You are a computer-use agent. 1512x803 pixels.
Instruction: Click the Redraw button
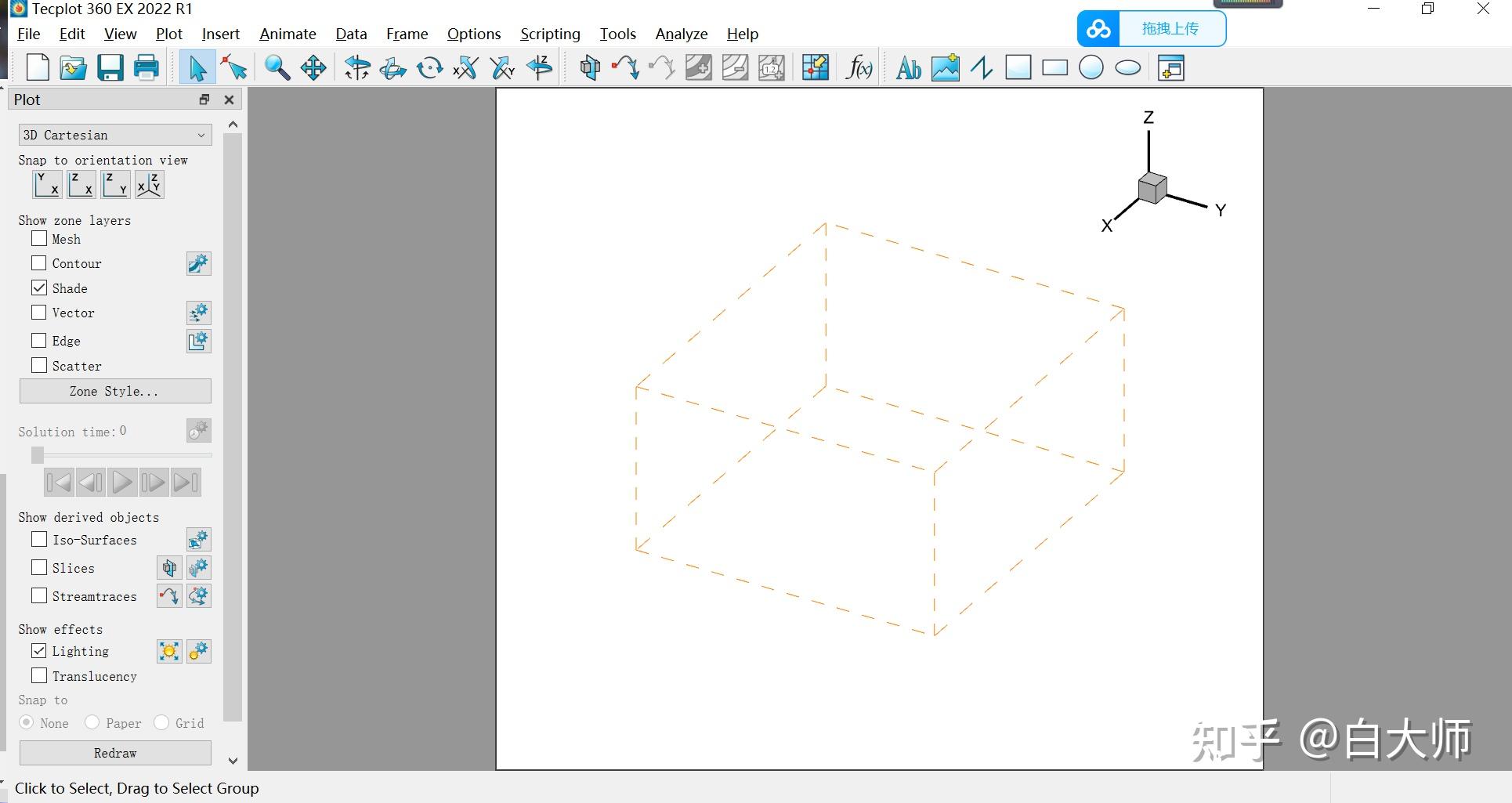tap(114, 753)
